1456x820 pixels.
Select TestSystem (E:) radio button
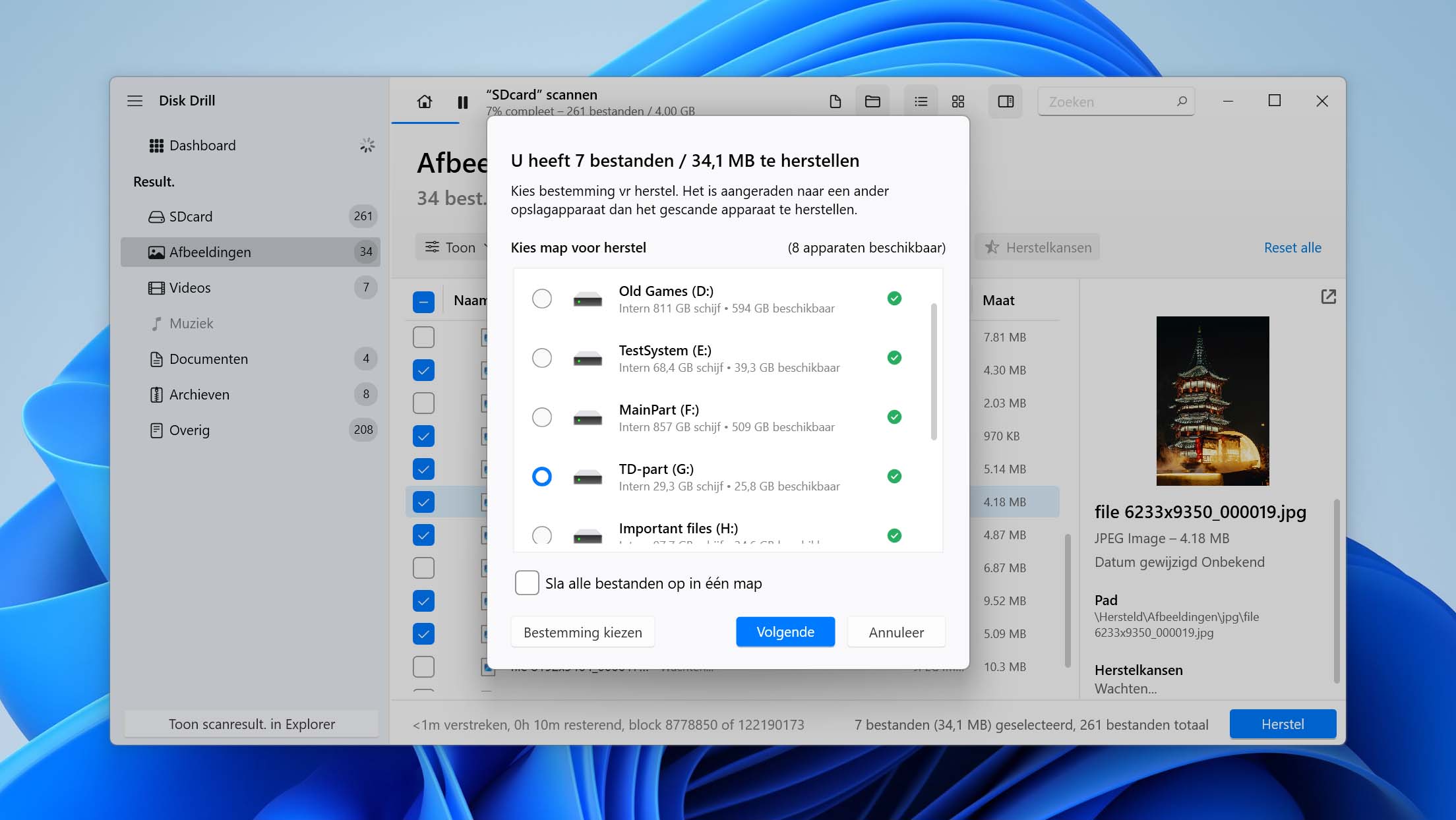pos(541,358)
